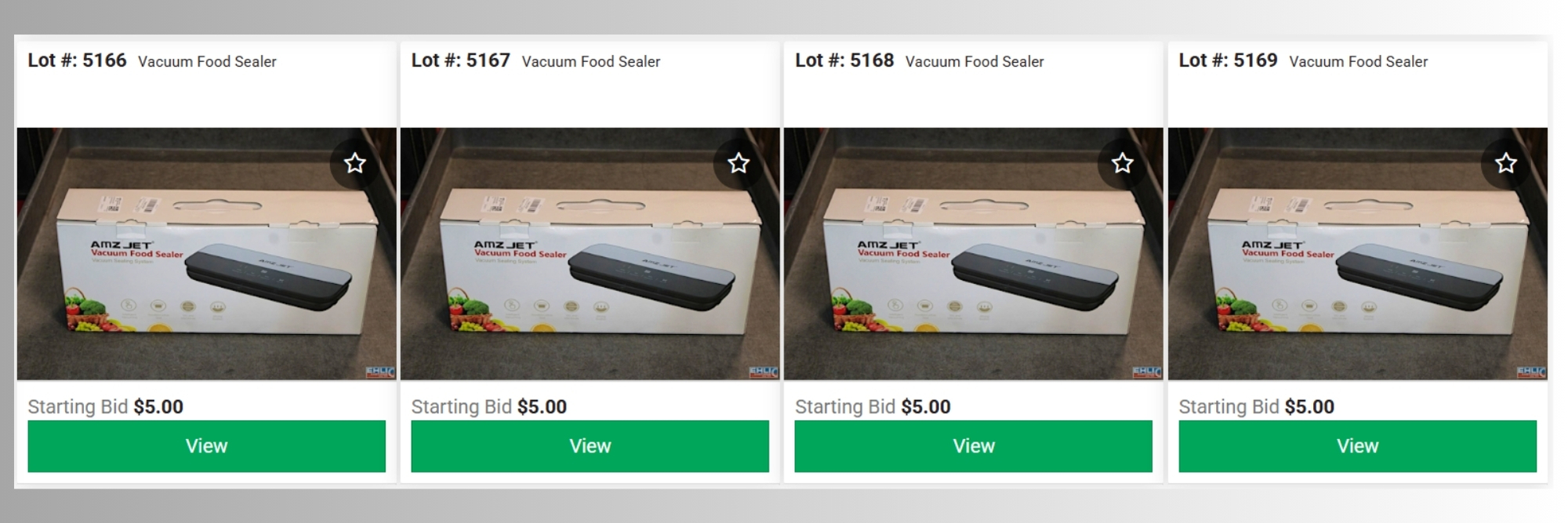This screenshot has height=523, width=1568.
Task: Click View button for lot 5166
Action: (x=206, y=446)
